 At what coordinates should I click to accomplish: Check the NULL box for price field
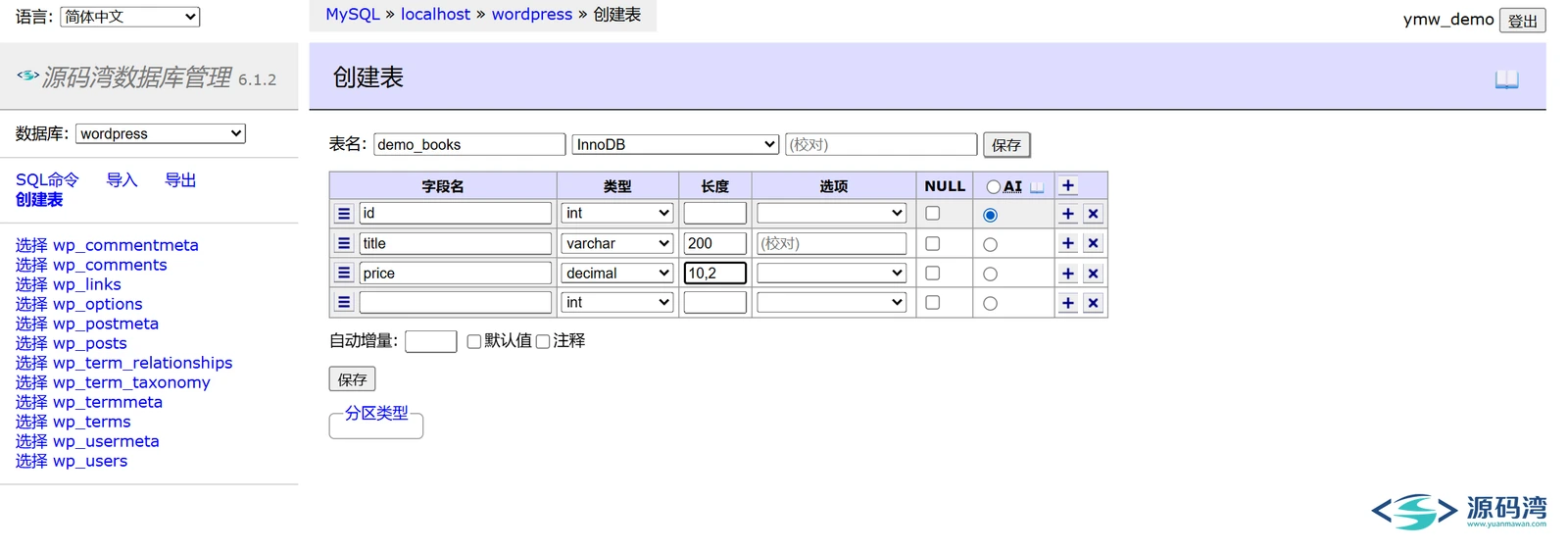click(932, 273)
